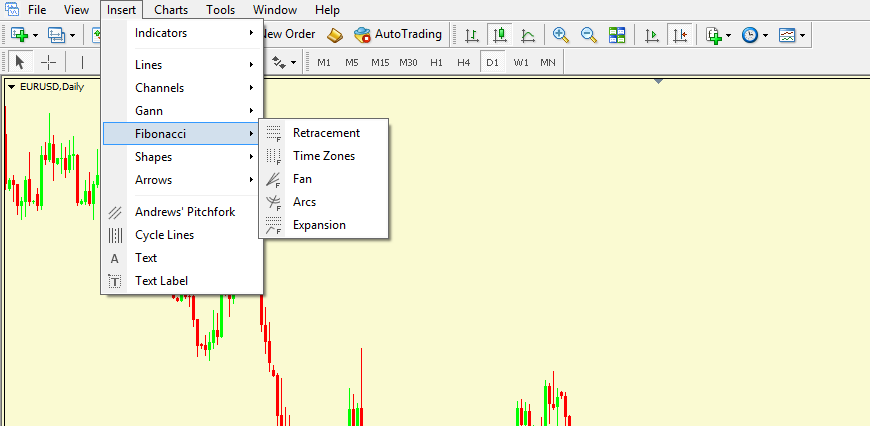This screenshot has width=870, height=426.
Task: Choose Retracement from Fibonacci submenu
Action: pos(326,132)
